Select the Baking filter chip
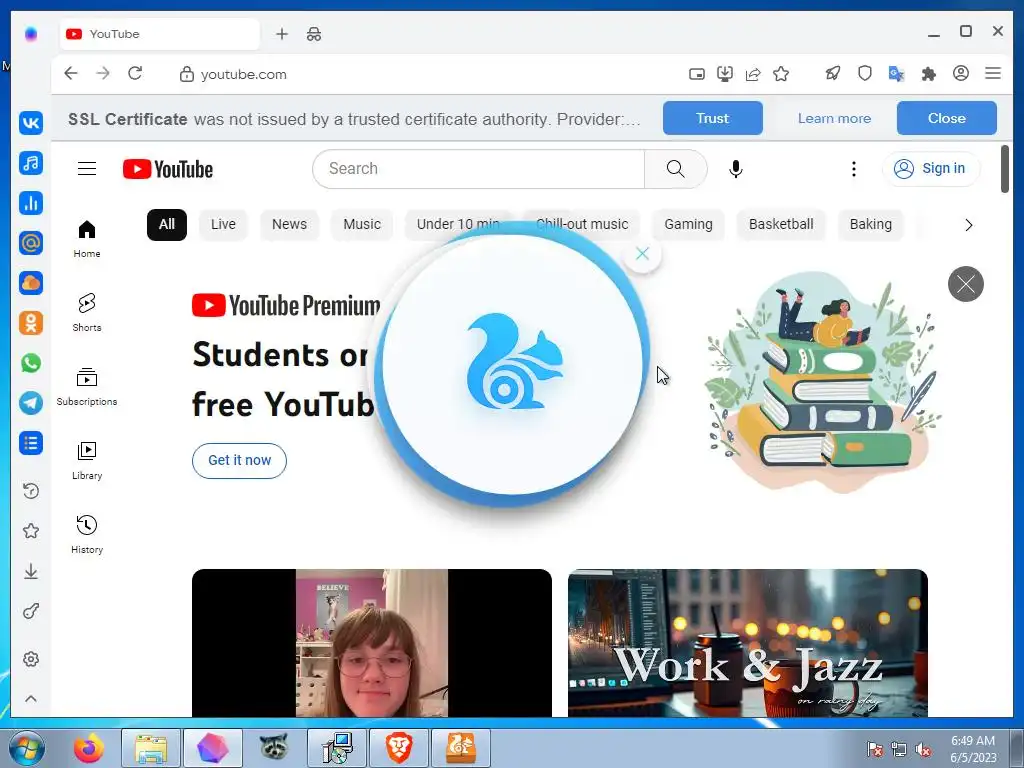The image size is (1024, 768). point(871,224)
